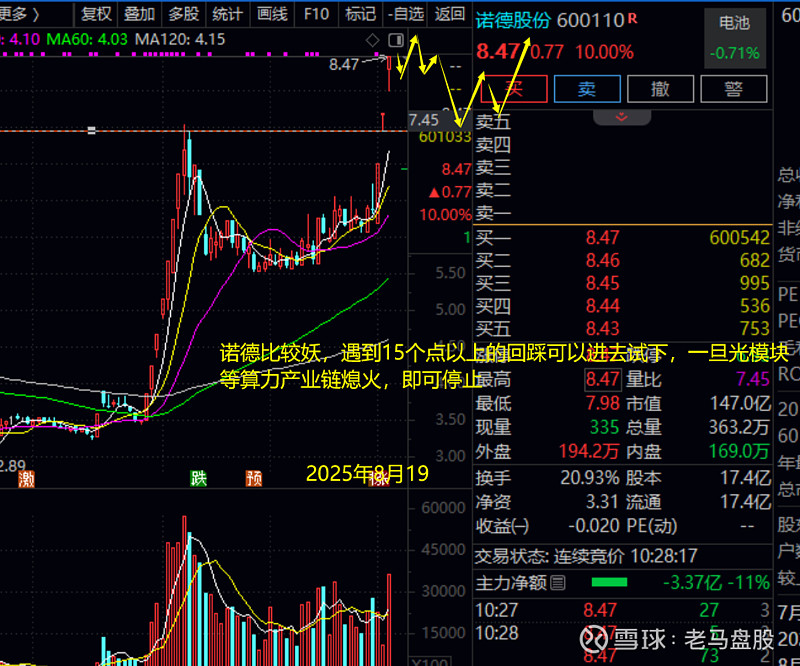800x666 pixels.
Task: Click the blue 卖 sell button
Action: [x=587, y=89]
